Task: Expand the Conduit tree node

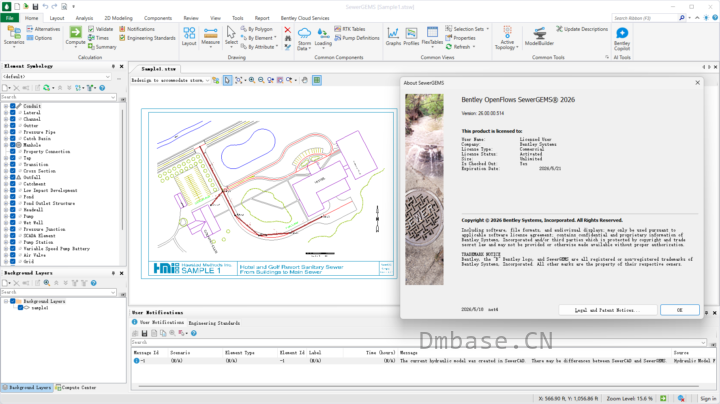Action: (x=6, y=106)
